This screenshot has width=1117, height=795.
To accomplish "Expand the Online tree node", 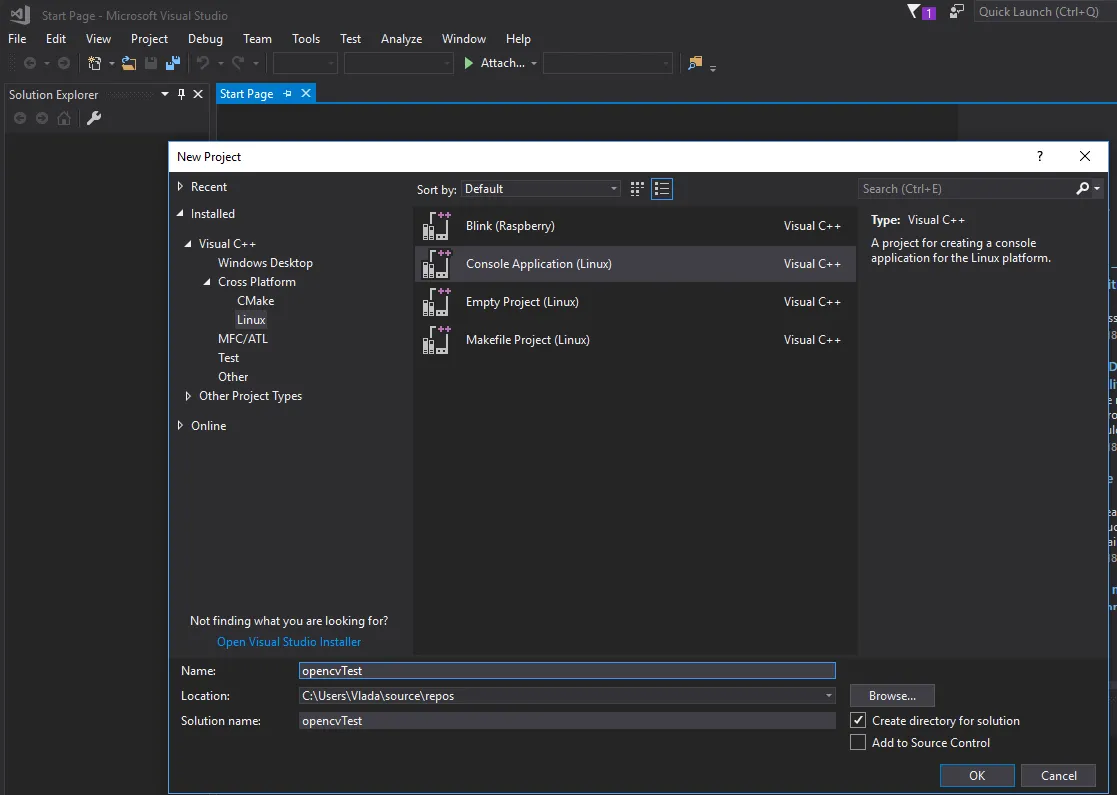I will (180, 425).
